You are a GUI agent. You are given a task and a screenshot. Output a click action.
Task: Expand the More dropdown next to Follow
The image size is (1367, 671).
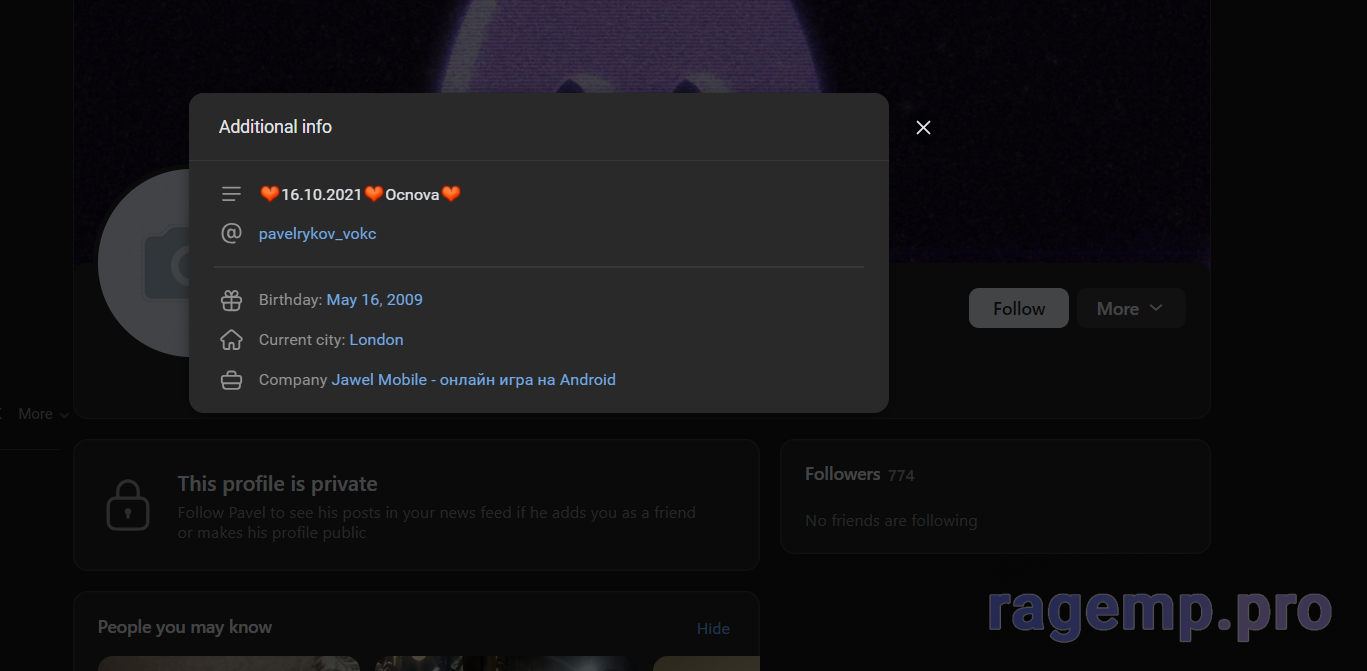tap(1130, 308)
